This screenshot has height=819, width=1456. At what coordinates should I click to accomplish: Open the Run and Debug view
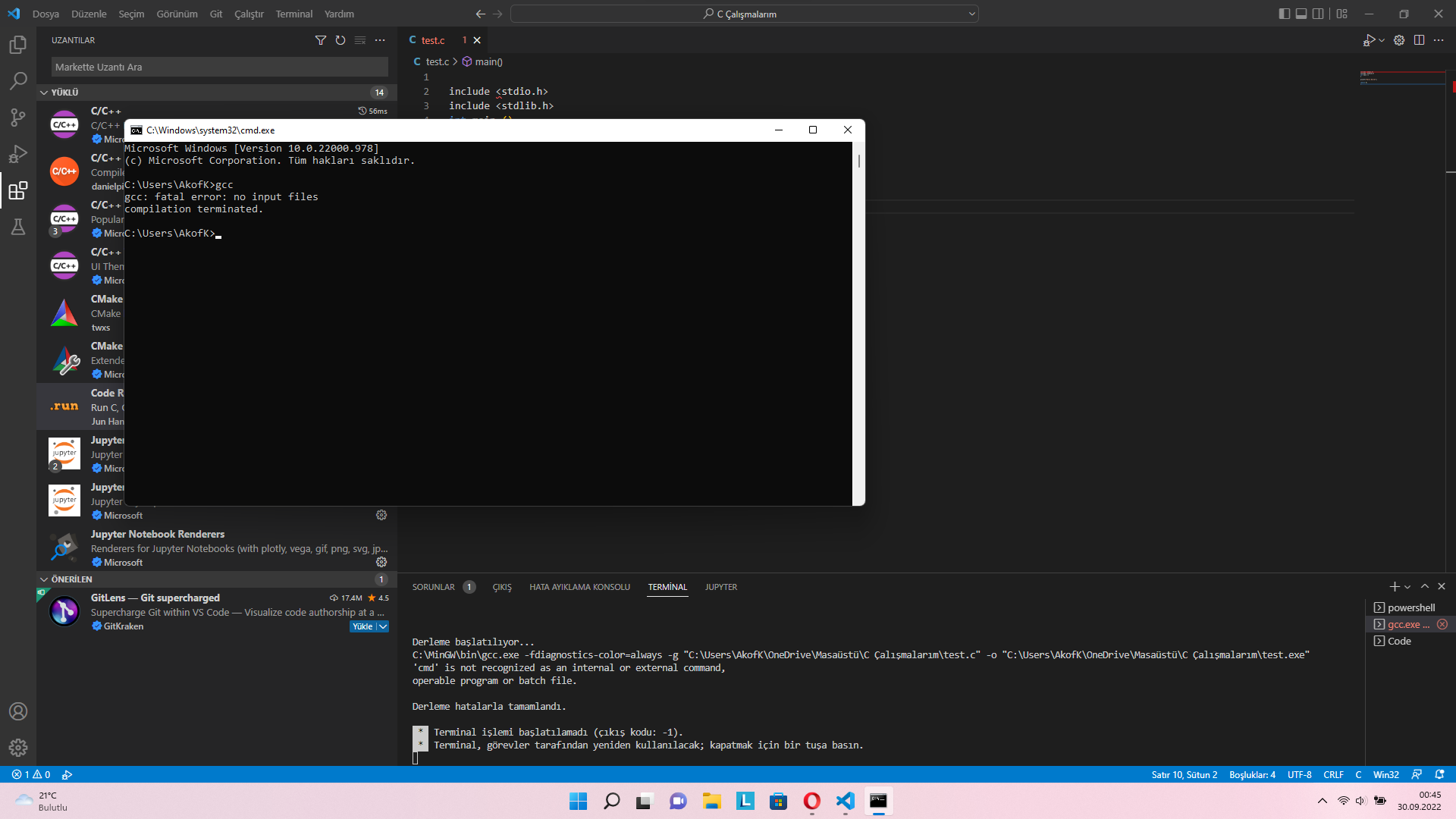(x=18, y=154)
